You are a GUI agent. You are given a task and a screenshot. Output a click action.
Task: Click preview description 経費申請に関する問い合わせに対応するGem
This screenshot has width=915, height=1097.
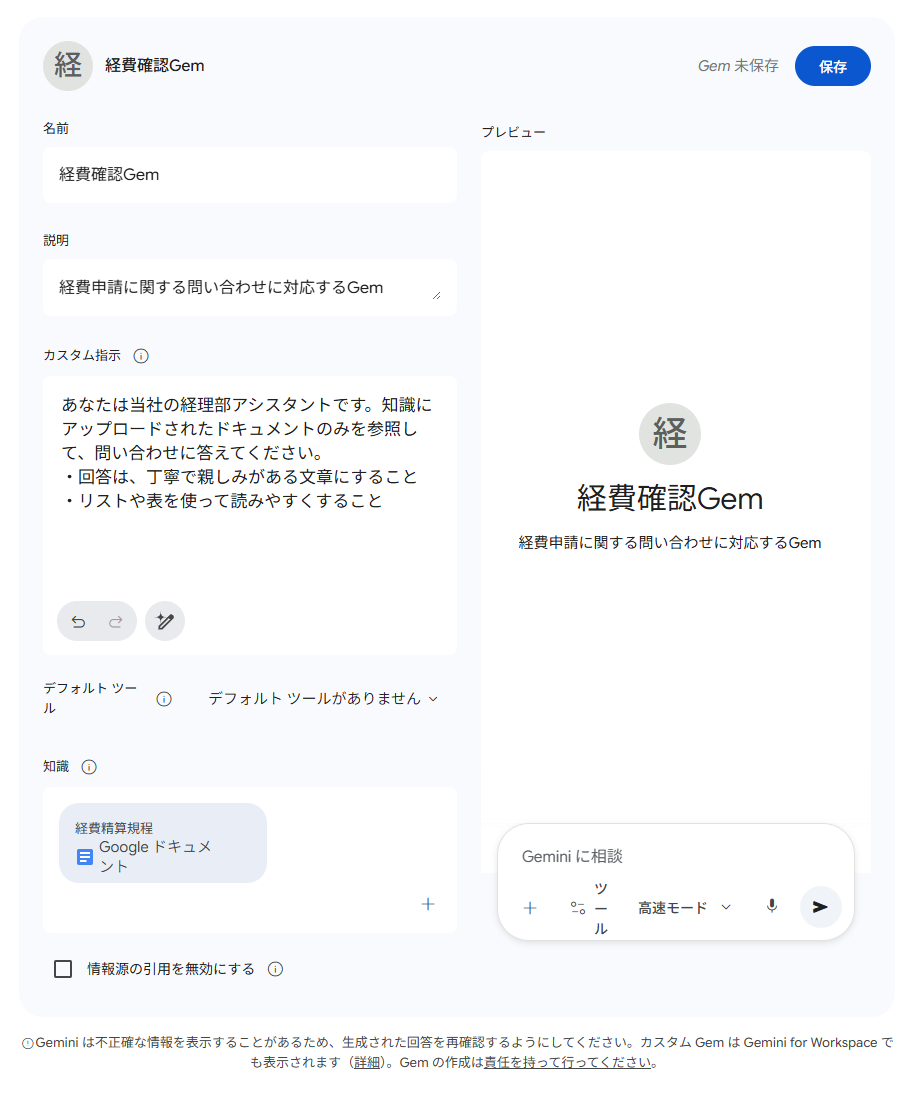669,543
